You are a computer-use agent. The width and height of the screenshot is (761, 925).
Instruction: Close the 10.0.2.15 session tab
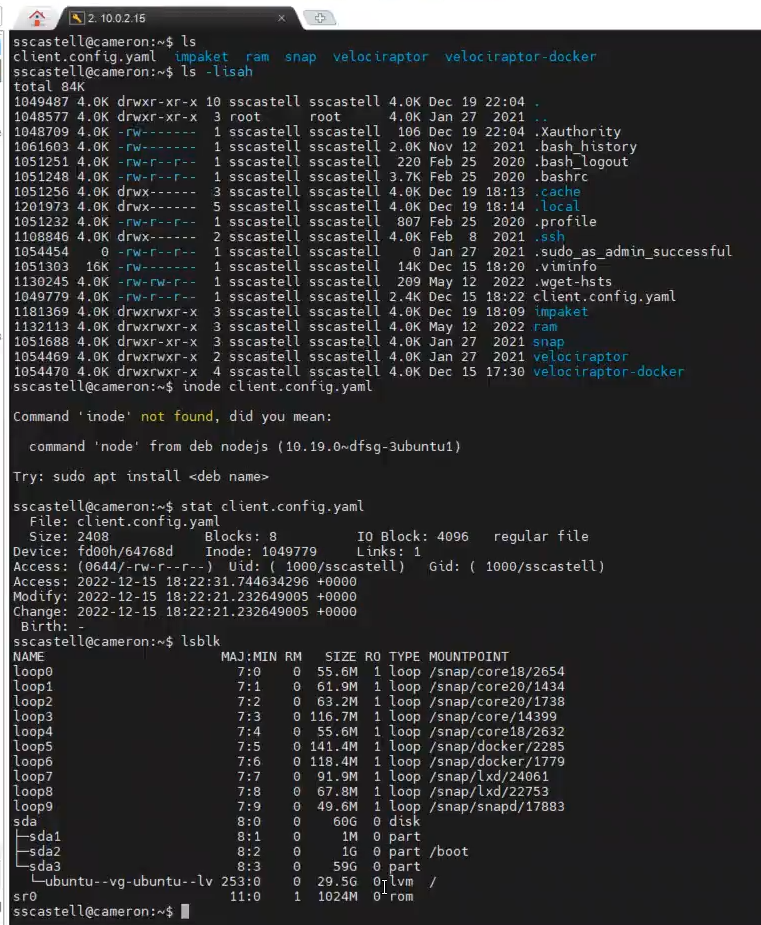coord(281,18)
